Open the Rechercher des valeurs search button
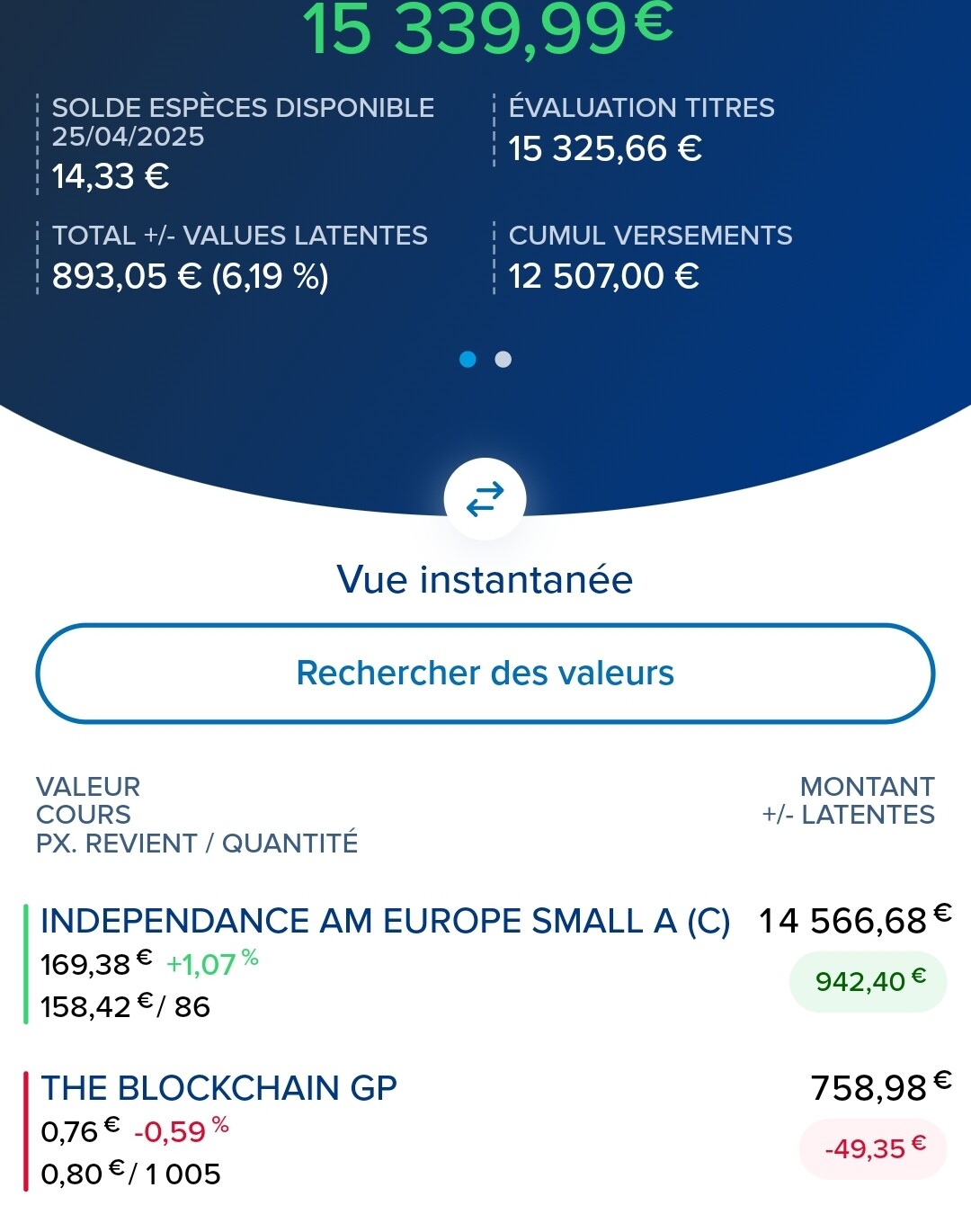971x1232 pixels. tap(485, 674)
